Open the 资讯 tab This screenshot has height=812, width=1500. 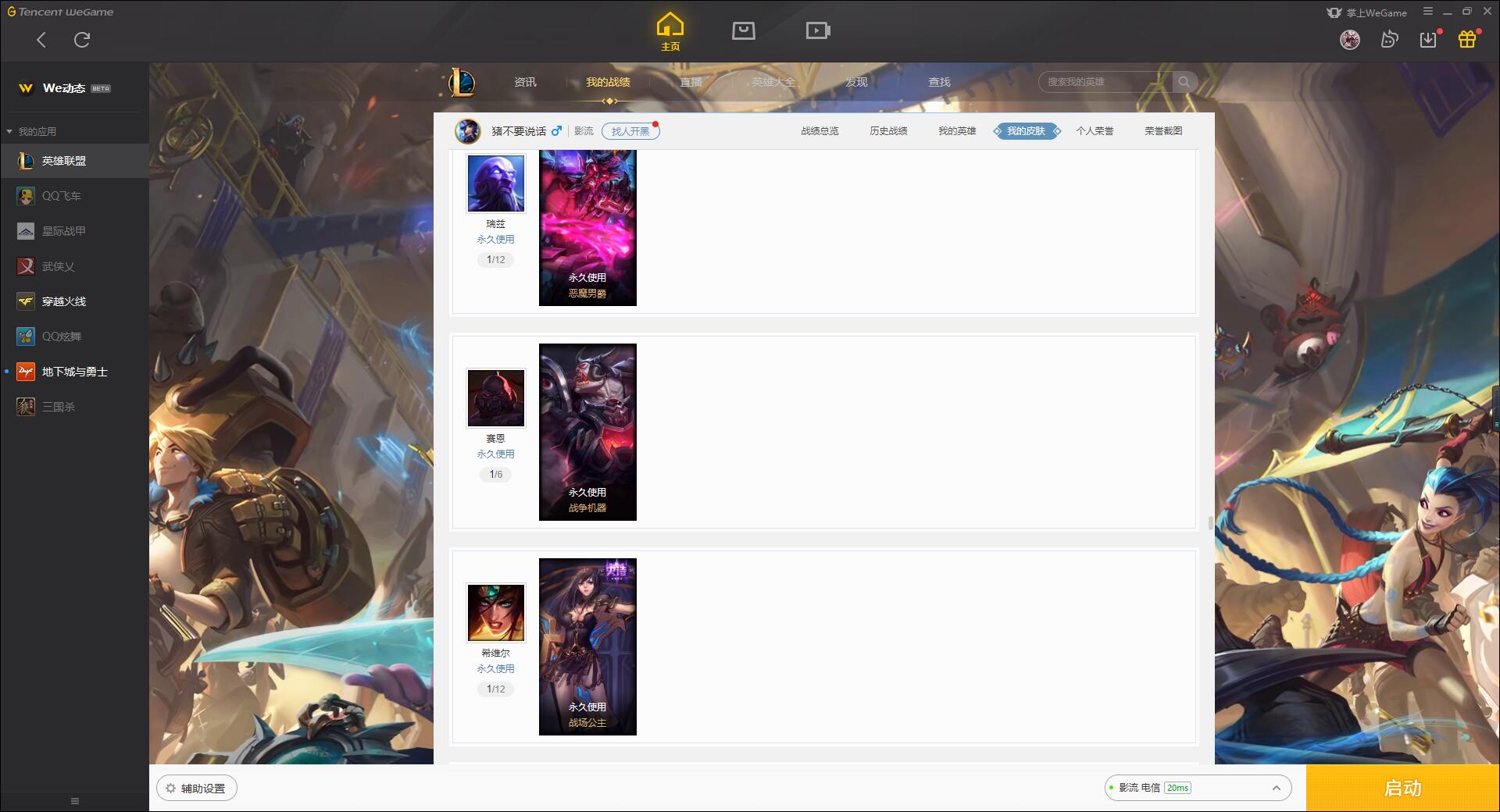tap(525, 82)
